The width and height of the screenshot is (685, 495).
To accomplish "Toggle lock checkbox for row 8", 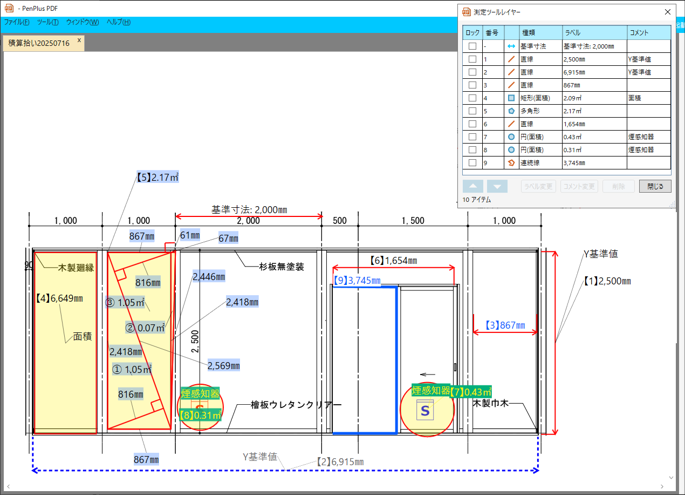I will pyautogui.click(x=472, y=149).
